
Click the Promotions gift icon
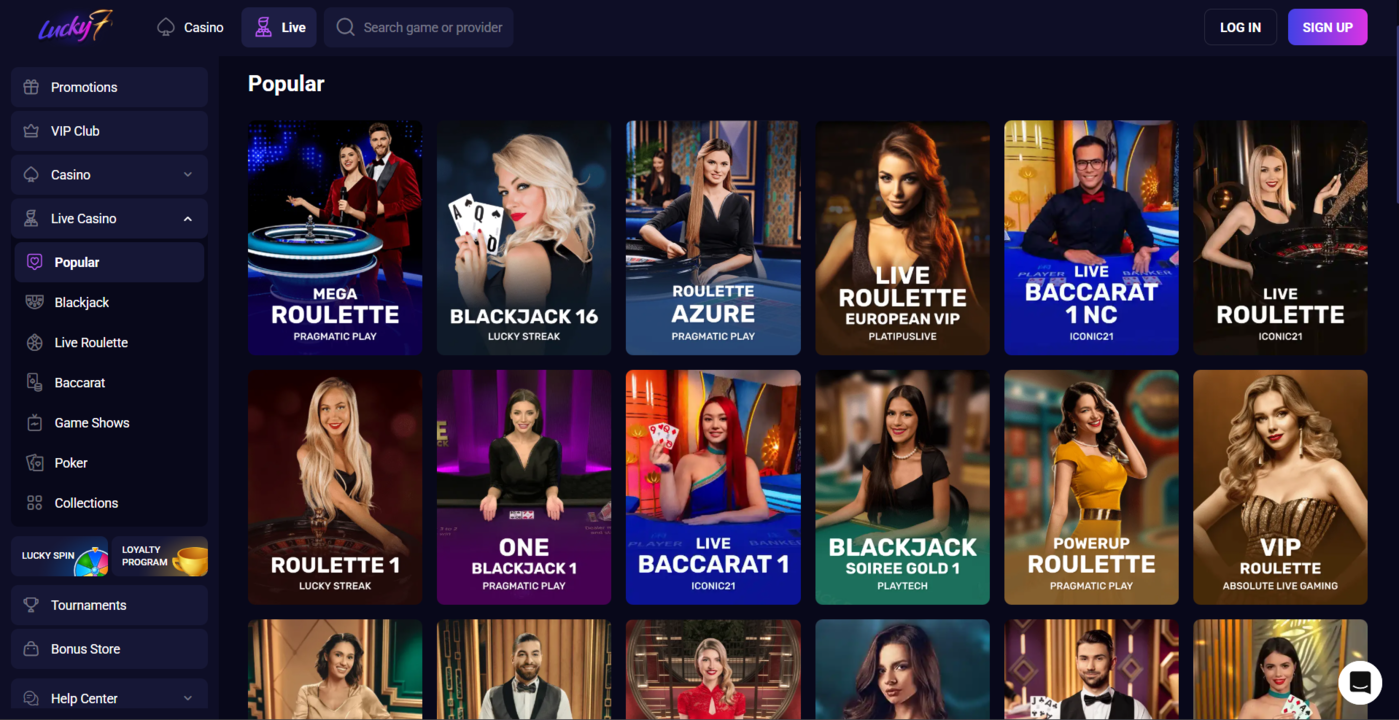31,87
